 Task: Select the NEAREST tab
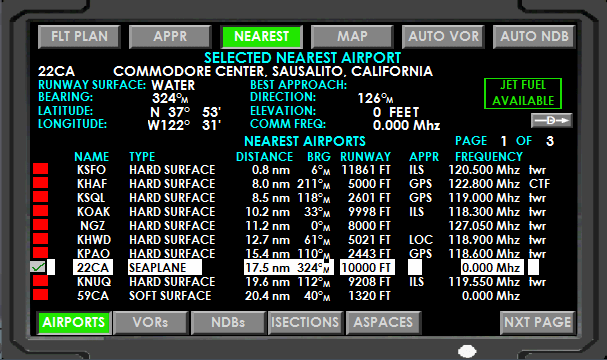[x=261, y=36]
